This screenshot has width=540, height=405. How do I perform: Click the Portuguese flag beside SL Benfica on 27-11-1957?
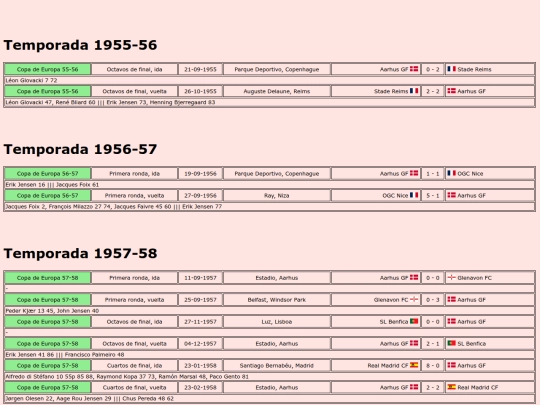click(x=414, y=321)
